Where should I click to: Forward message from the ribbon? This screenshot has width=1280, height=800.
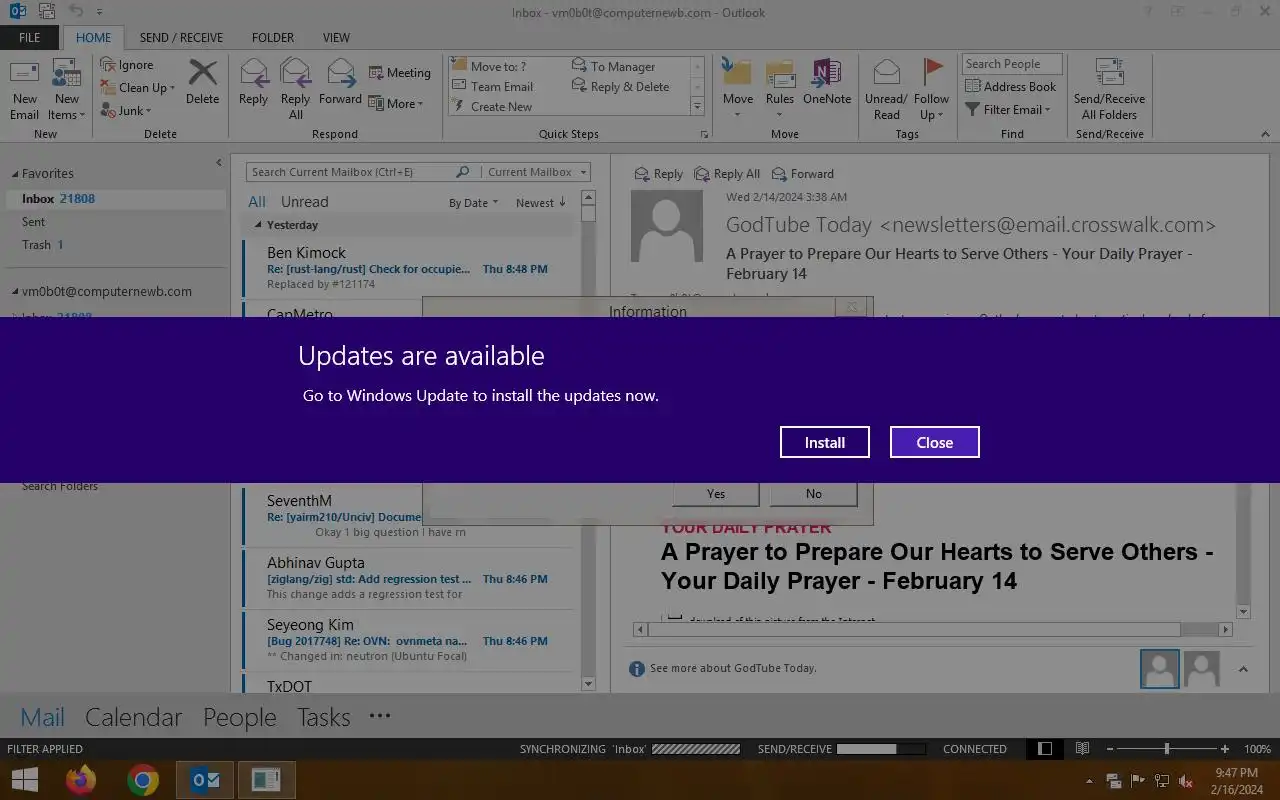[x=340, y=82]
